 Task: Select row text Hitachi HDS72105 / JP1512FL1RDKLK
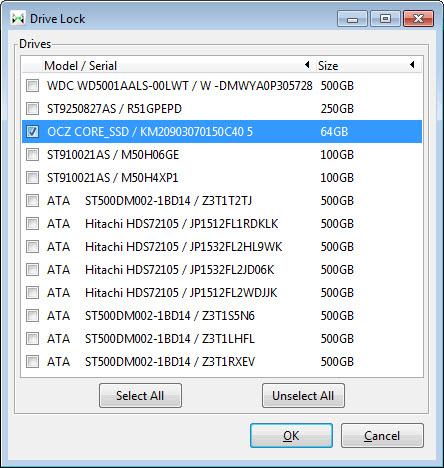(x=182, y=224)
